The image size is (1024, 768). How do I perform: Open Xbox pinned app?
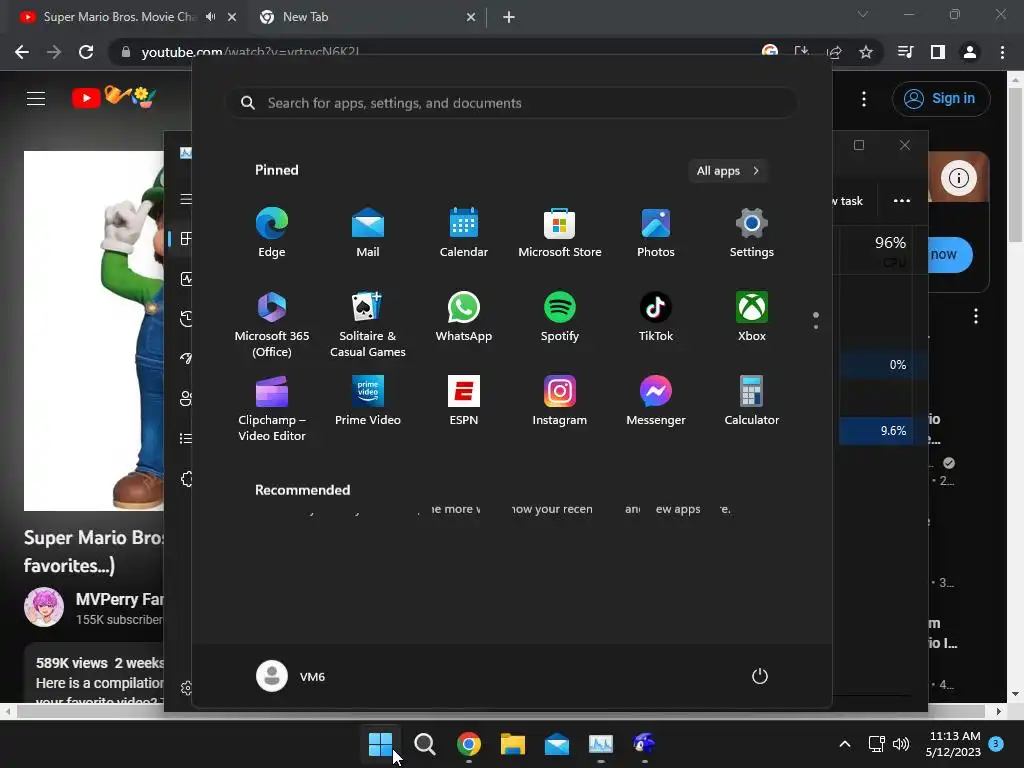(752, 317)
